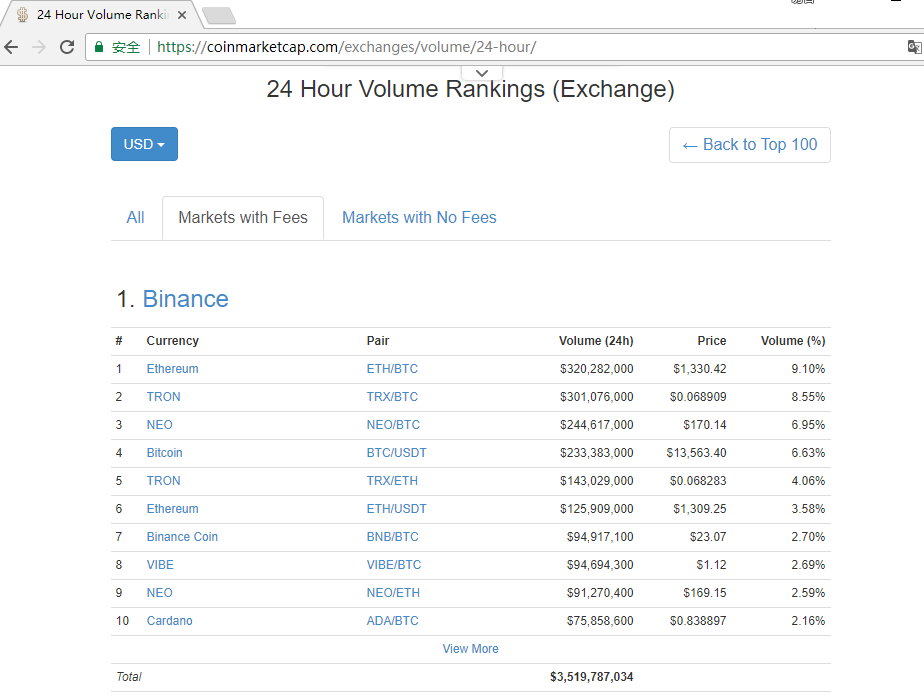Reload the page with the refresh icon
The image size is (924, 700).
point(67,47)
